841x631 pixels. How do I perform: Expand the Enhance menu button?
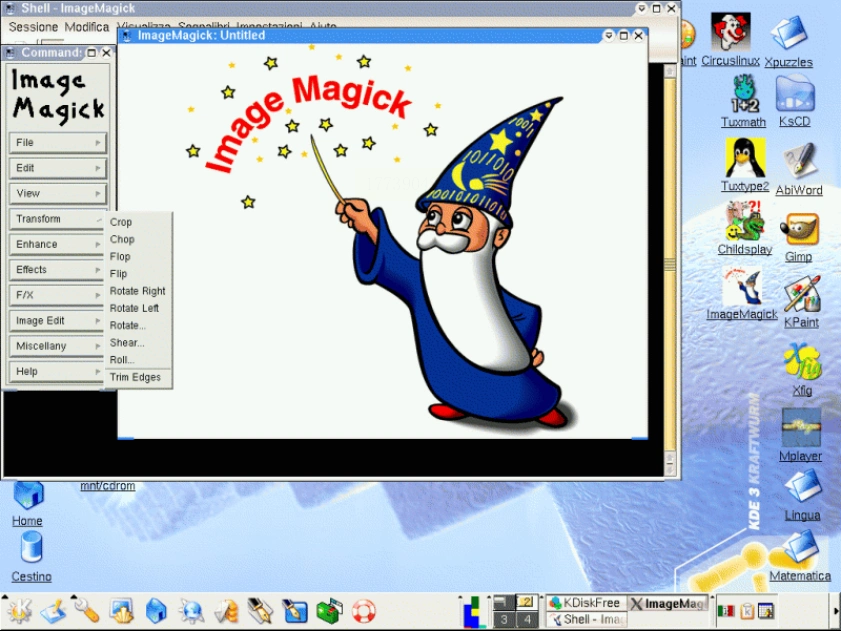[x=58, y=244]
